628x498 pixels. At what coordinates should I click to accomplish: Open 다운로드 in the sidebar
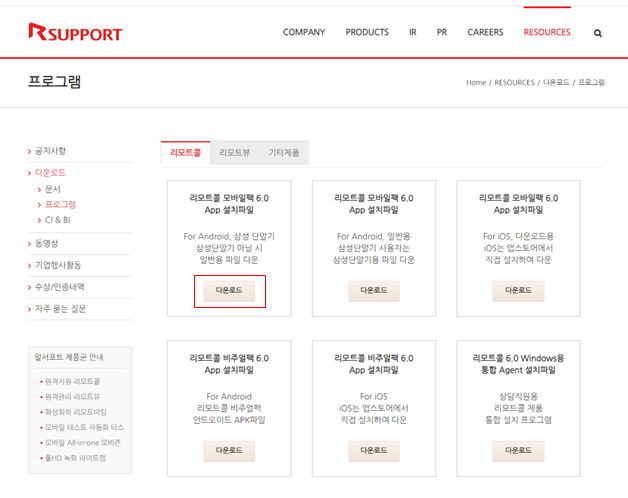[50, 173]
